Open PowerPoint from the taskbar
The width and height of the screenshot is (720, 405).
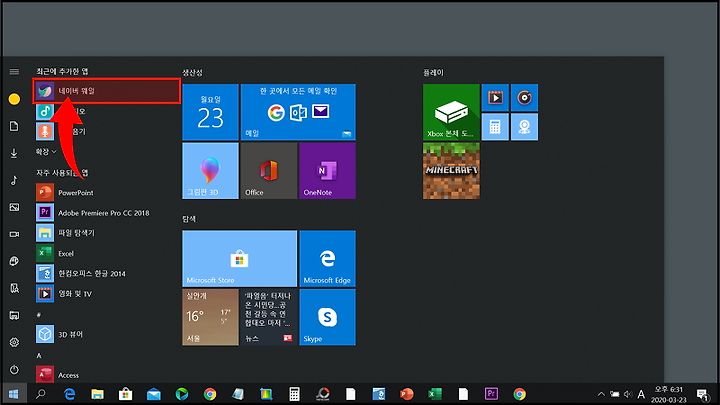(407, 394)
